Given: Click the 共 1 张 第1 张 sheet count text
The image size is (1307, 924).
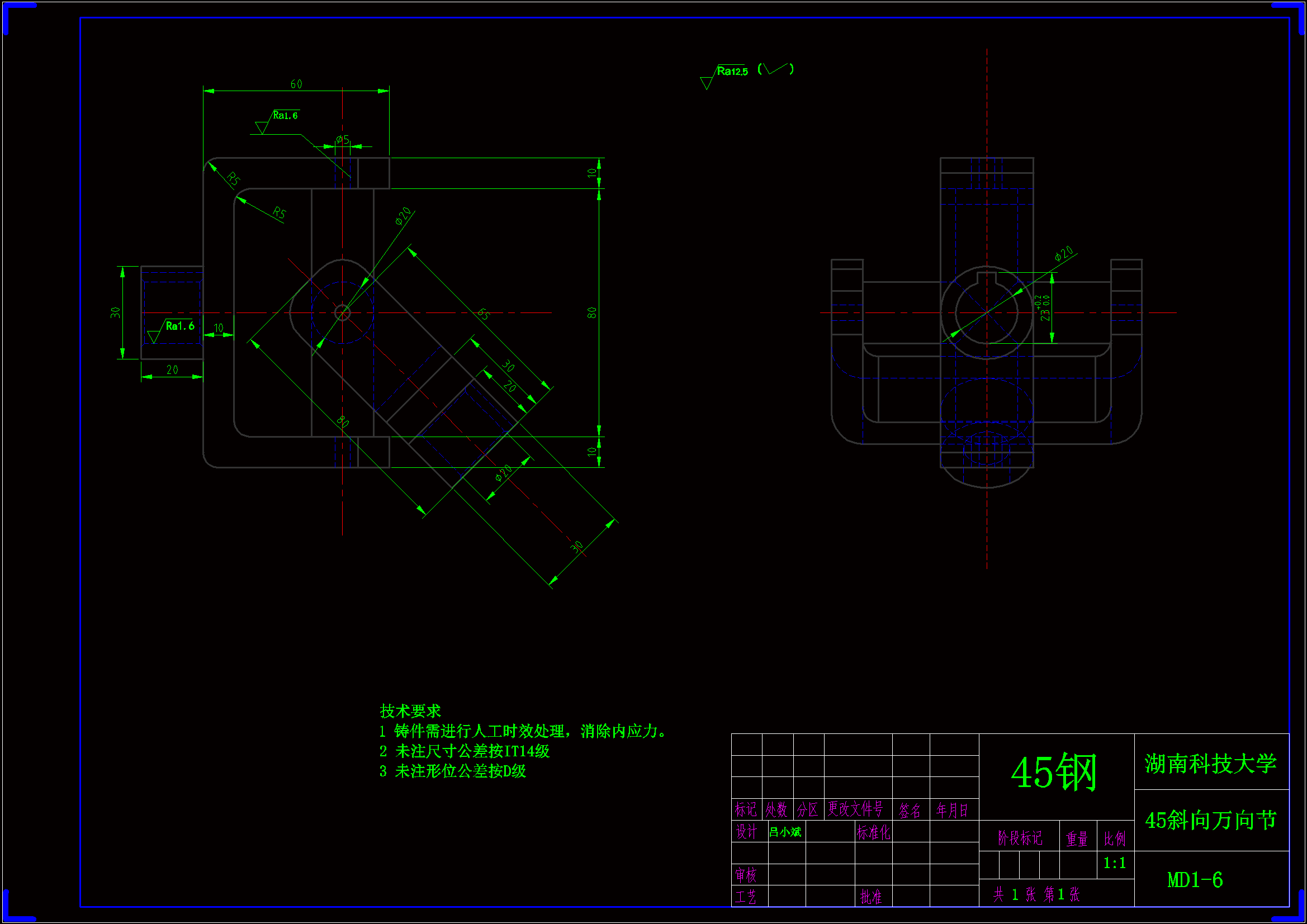Looking at the screenshot, I should (1036, 894).
